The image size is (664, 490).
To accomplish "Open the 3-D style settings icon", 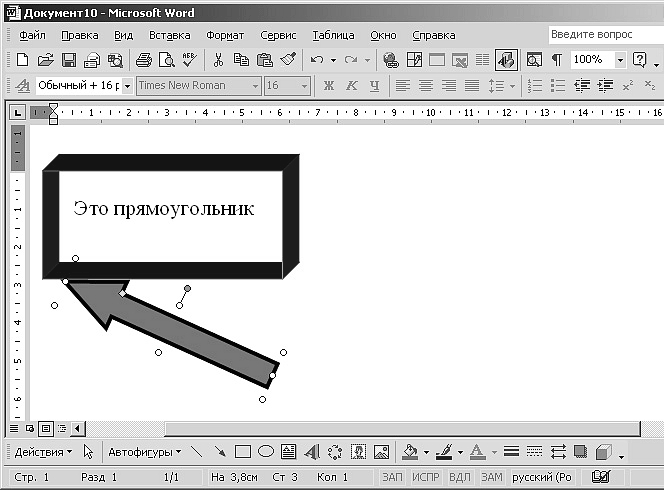I will coord(603,452).
